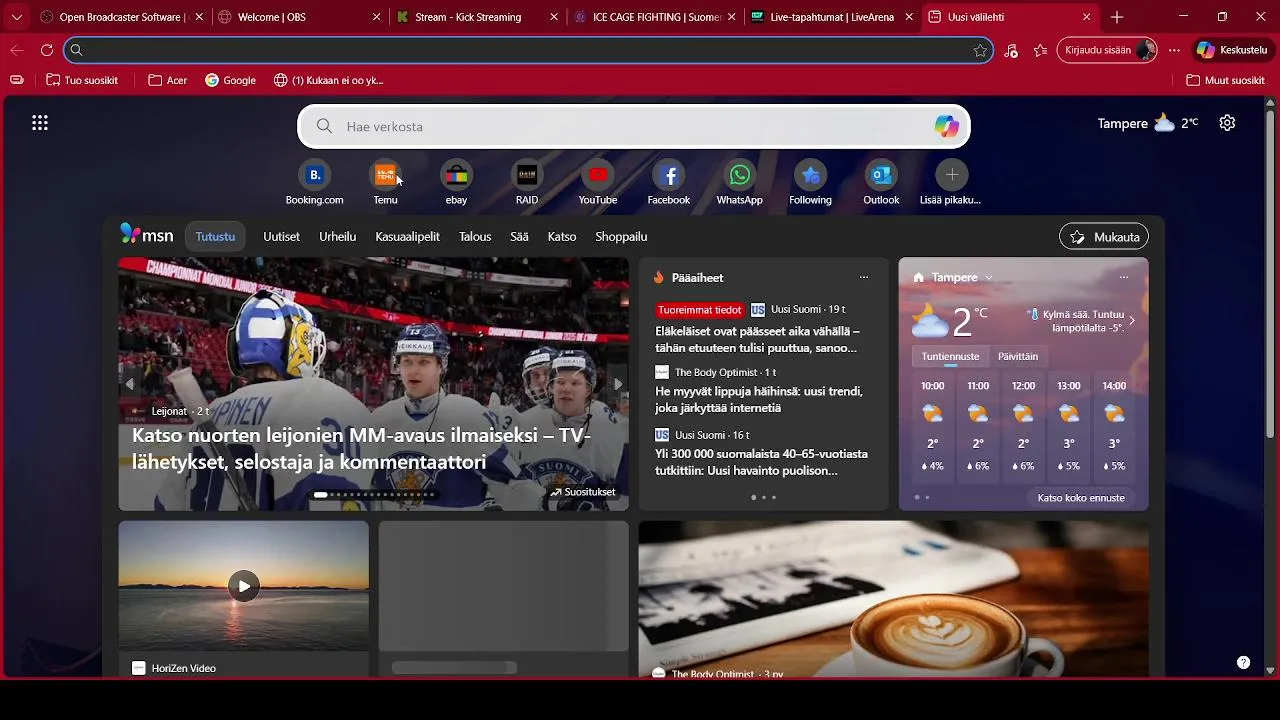Open the Booking.com shortcut

coord(314,183)
